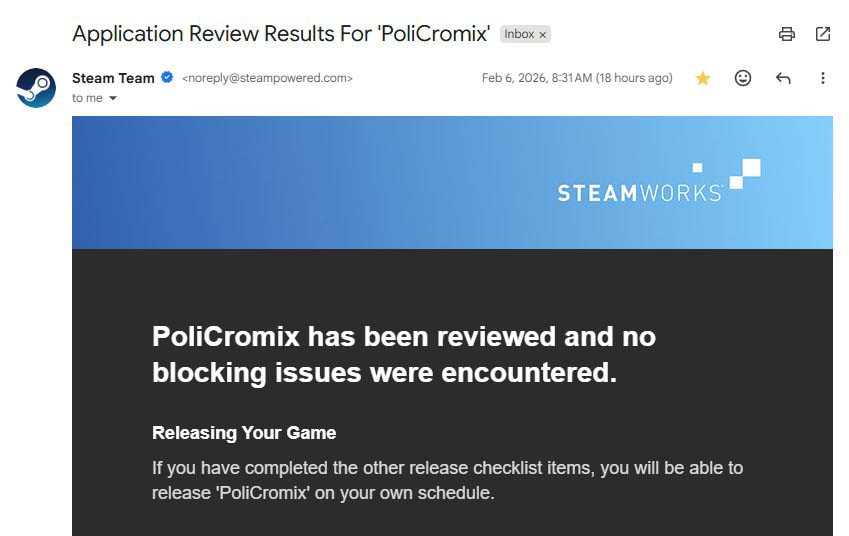Click the blue gradient banner area
Screen dimensions: 849x536
(x=300, y=182)
